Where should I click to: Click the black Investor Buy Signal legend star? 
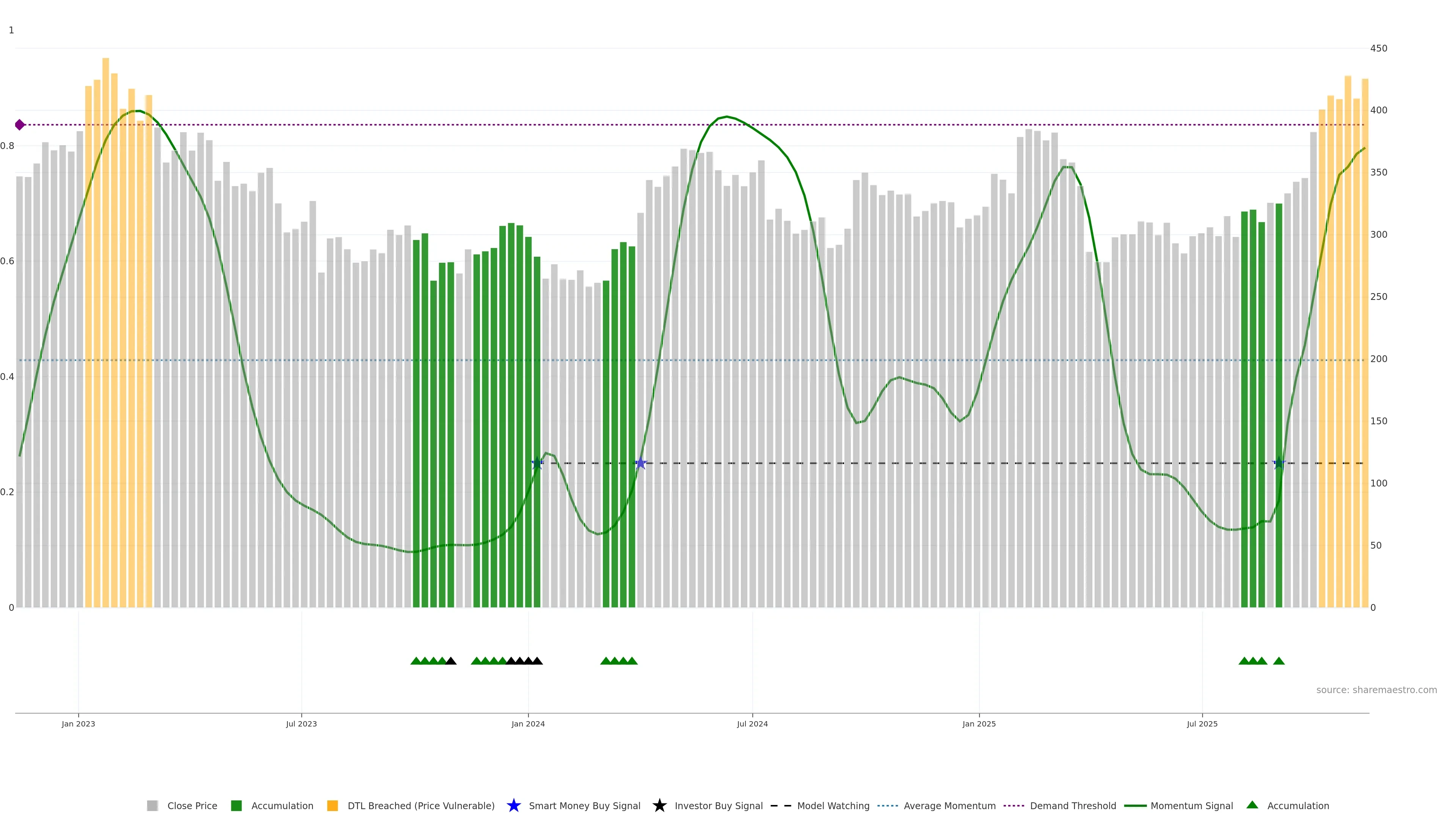pos(659,805)
